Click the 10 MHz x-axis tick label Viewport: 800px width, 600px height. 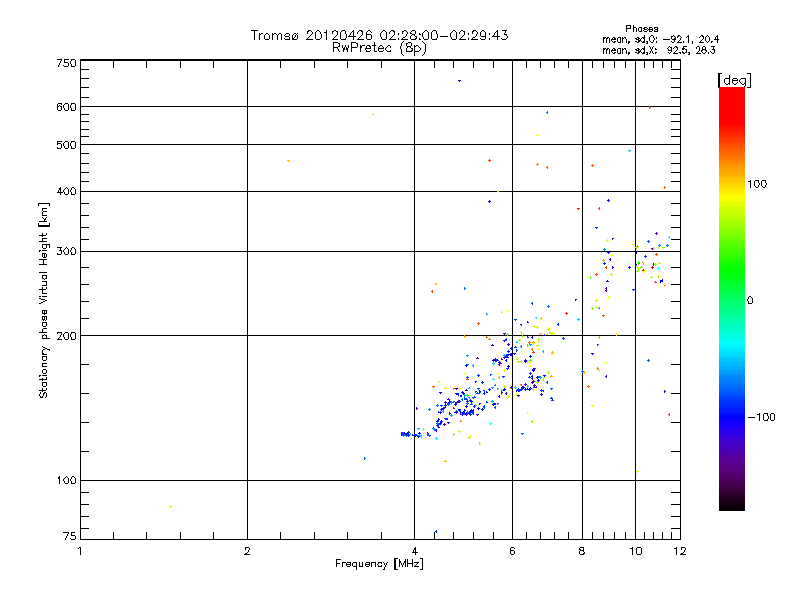click(x=635, y=551)
